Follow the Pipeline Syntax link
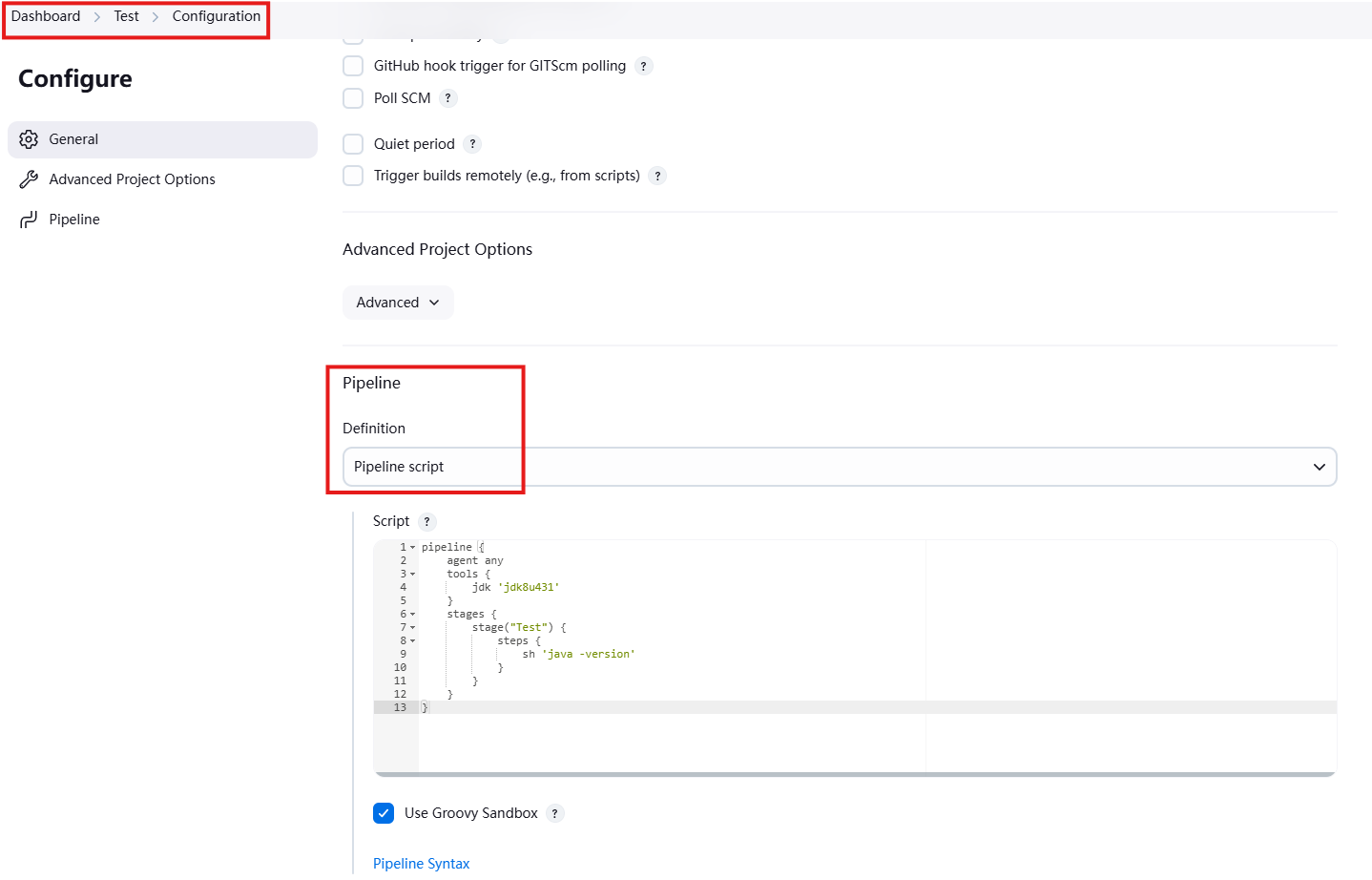Image resolution: width=1372 pixels, height=880 pixels. (x=421, y=863)
